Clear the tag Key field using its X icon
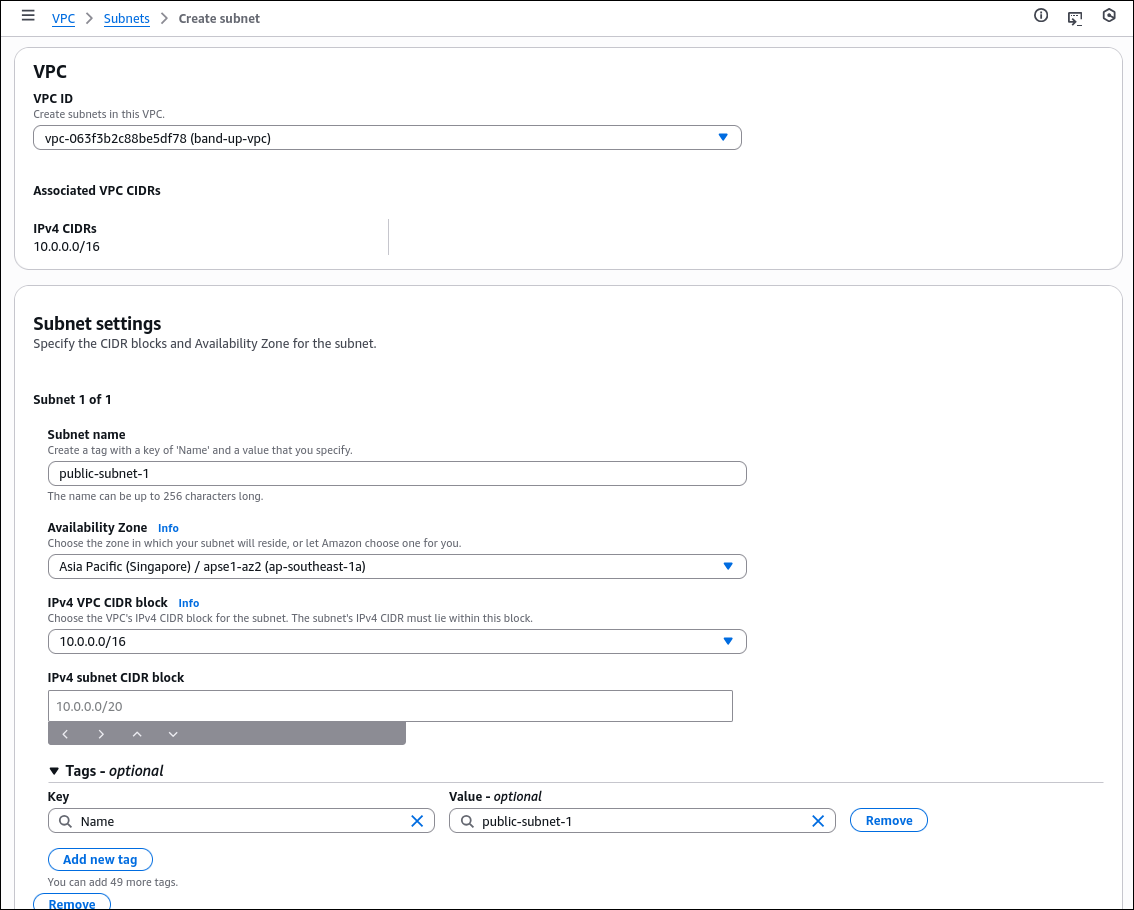Viewport: 1134px width, 910px height. [417, 820]
